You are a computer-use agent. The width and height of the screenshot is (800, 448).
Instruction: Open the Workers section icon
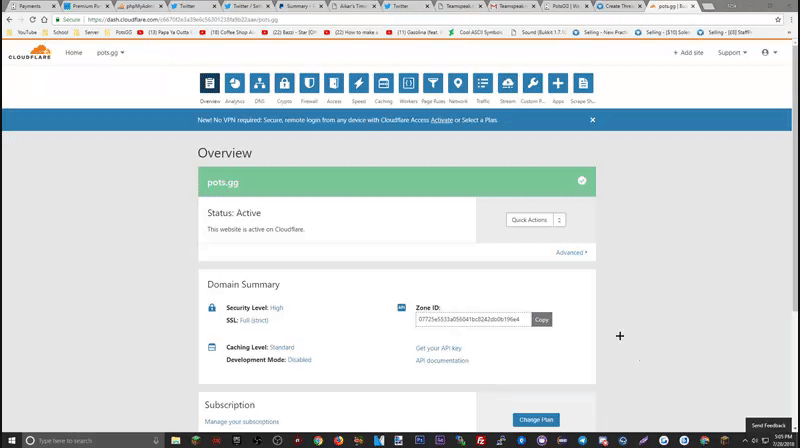pyautogui.click(x=409, y=83)
